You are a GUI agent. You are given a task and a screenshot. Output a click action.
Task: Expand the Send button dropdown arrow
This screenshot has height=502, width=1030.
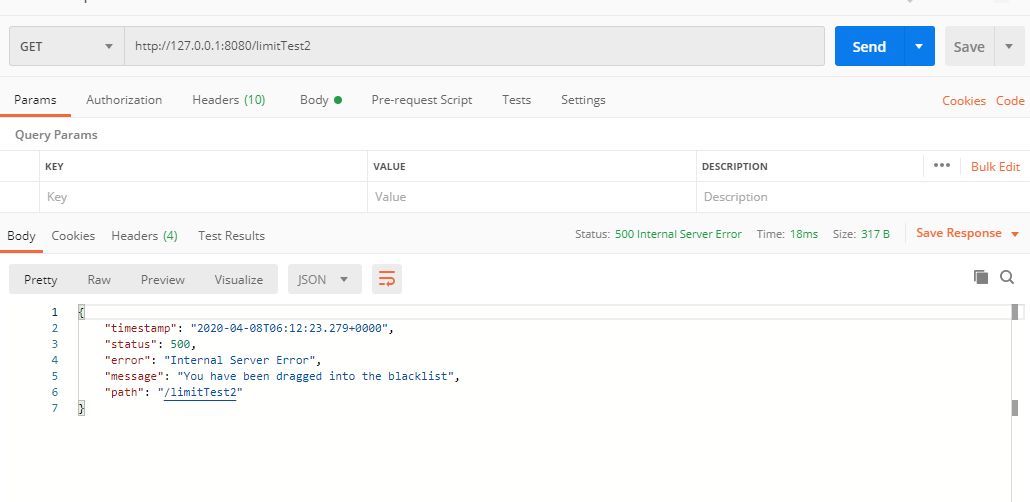coord(919,46)
